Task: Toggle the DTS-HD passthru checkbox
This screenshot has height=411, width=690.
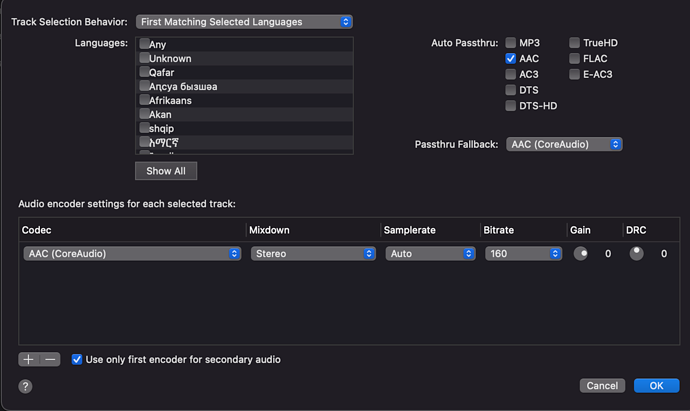Action: coord(511,106)
